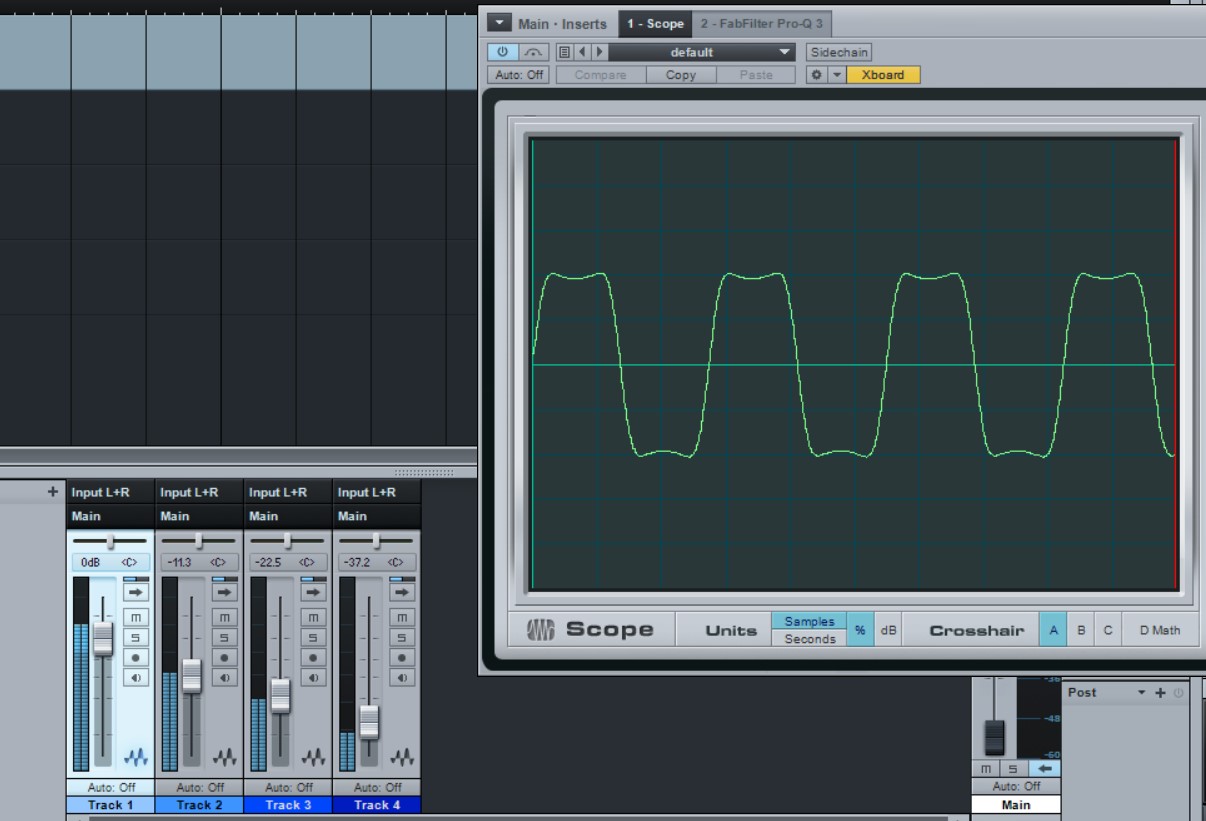This screenshot has height=821, width=1206.
Task: Solo Track 4
Action: (x=402, y=638)
